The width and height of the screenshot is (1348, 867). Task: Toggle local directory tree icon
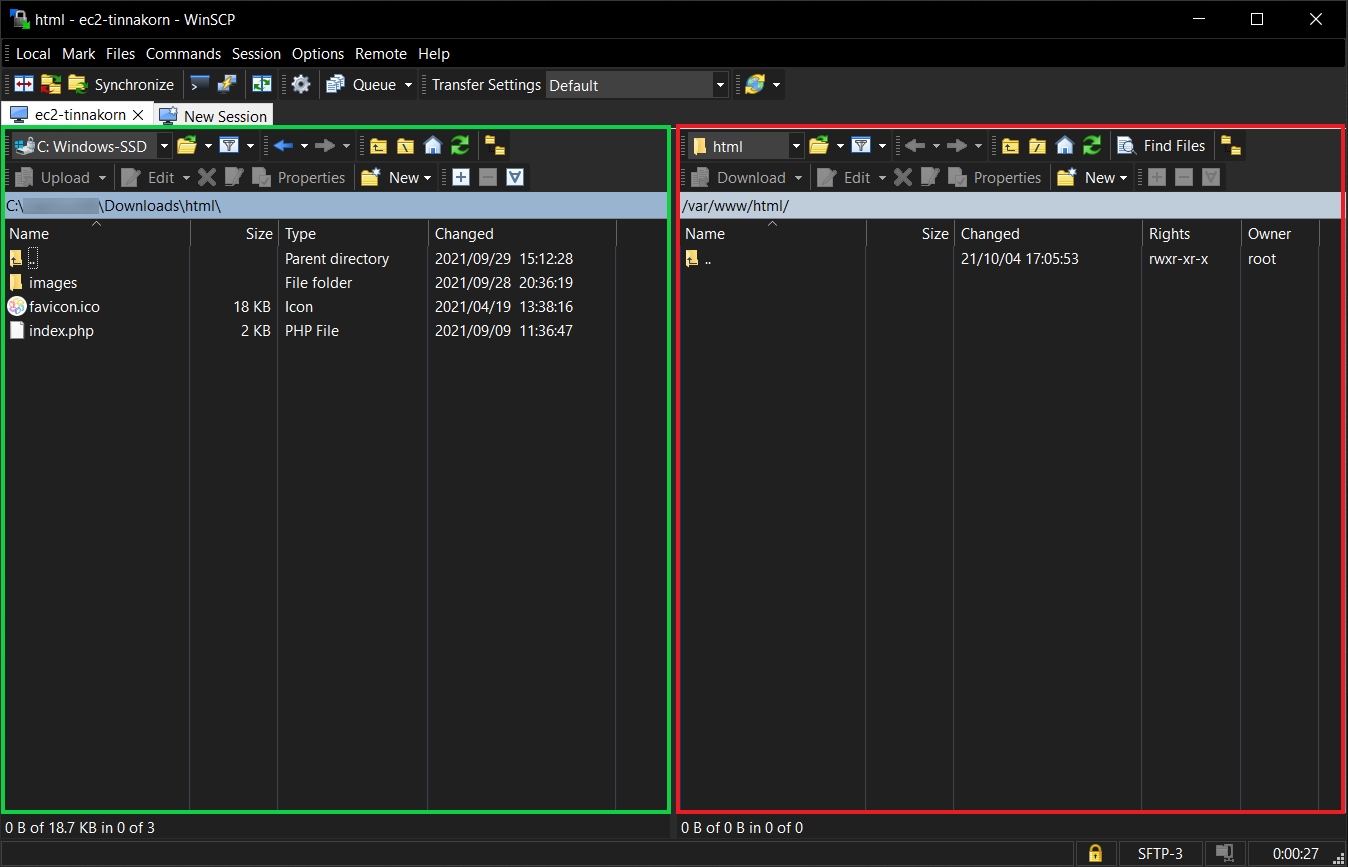[495, 146]
